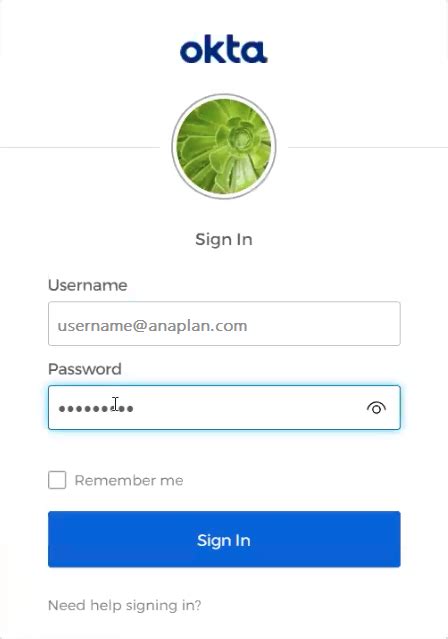
Task: Click the Password field label
Action: 85,369
